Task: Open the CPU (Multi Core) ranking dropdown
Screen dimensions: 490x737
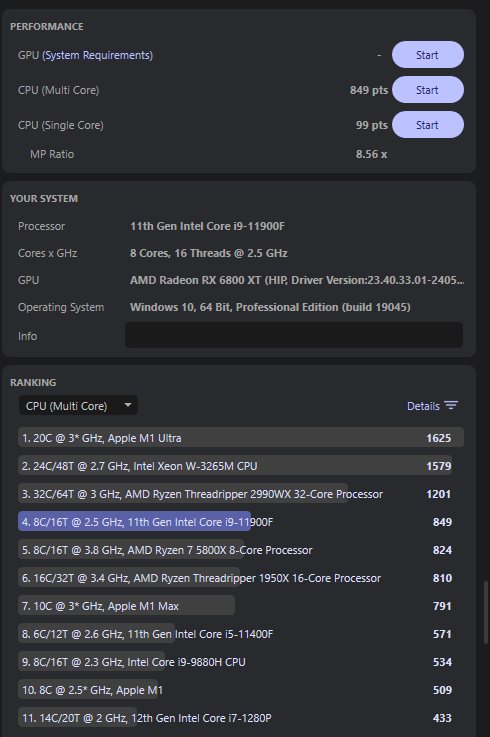Action: coord(78,406)
